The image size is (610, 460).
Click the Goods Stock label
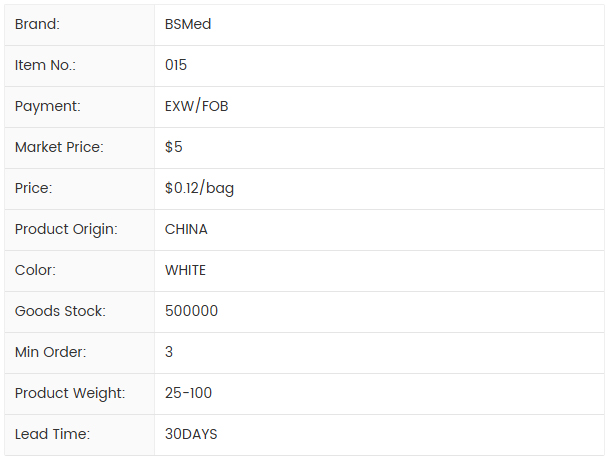point(60,311)
